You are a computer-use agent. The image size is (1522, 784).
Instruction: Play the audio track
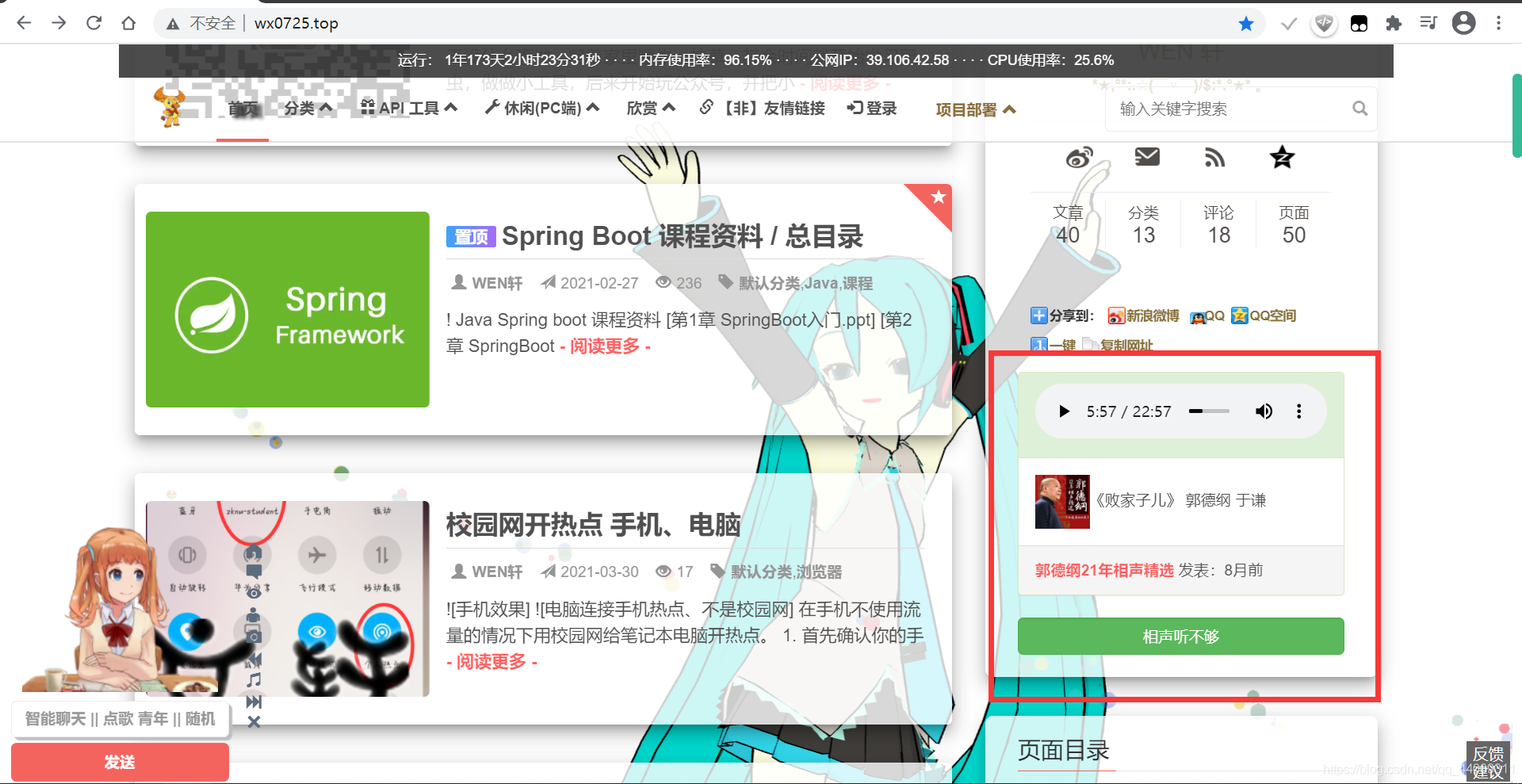(1064, 411)
